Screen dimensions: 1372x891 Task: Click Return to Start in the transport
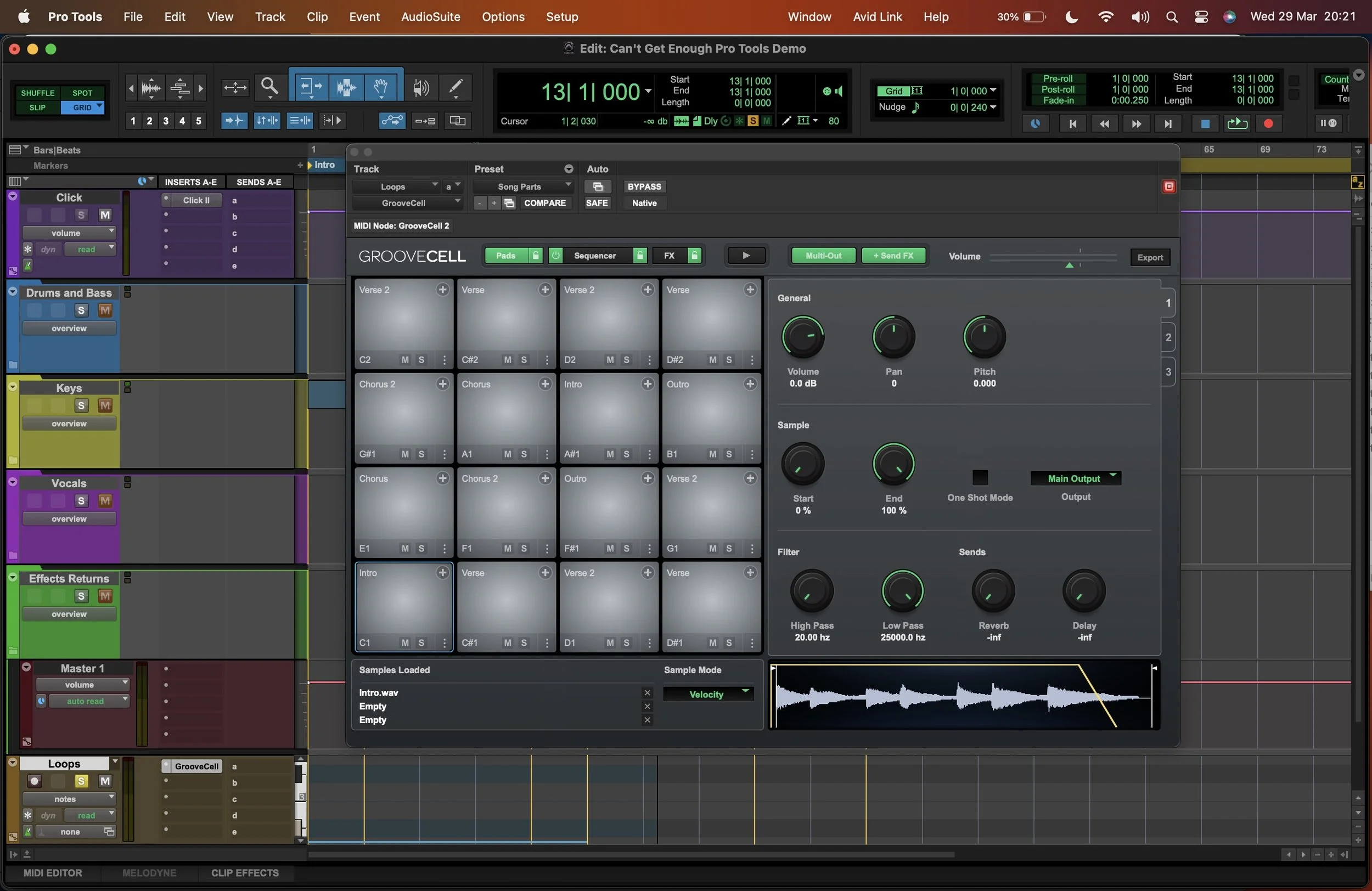[1072, 123]
